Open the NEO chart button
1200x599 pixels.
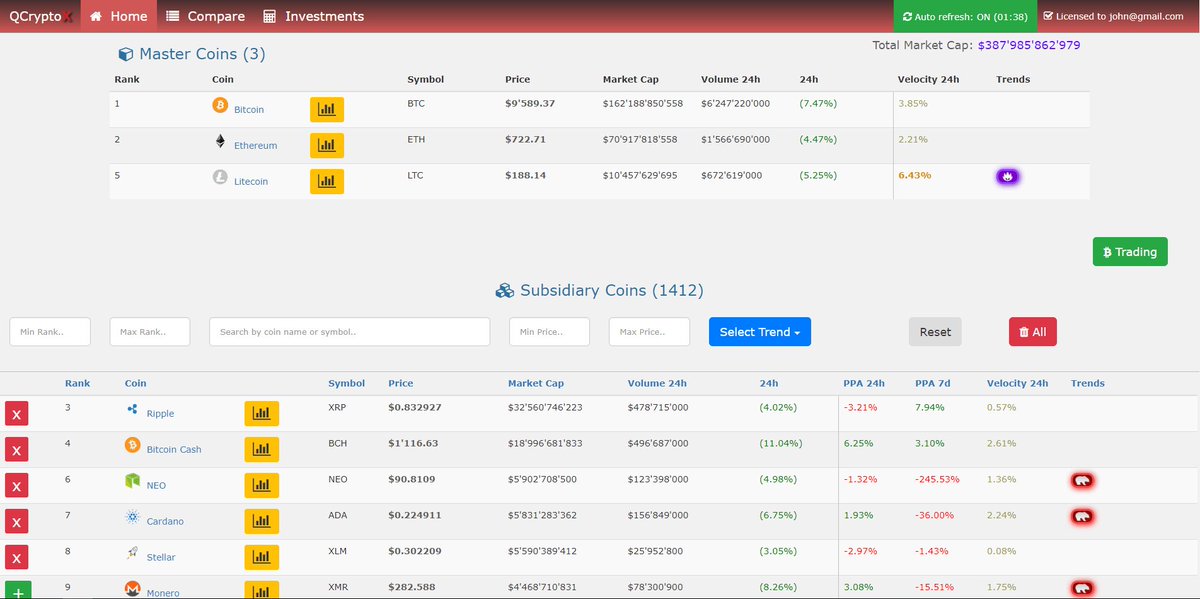(262, 485)
